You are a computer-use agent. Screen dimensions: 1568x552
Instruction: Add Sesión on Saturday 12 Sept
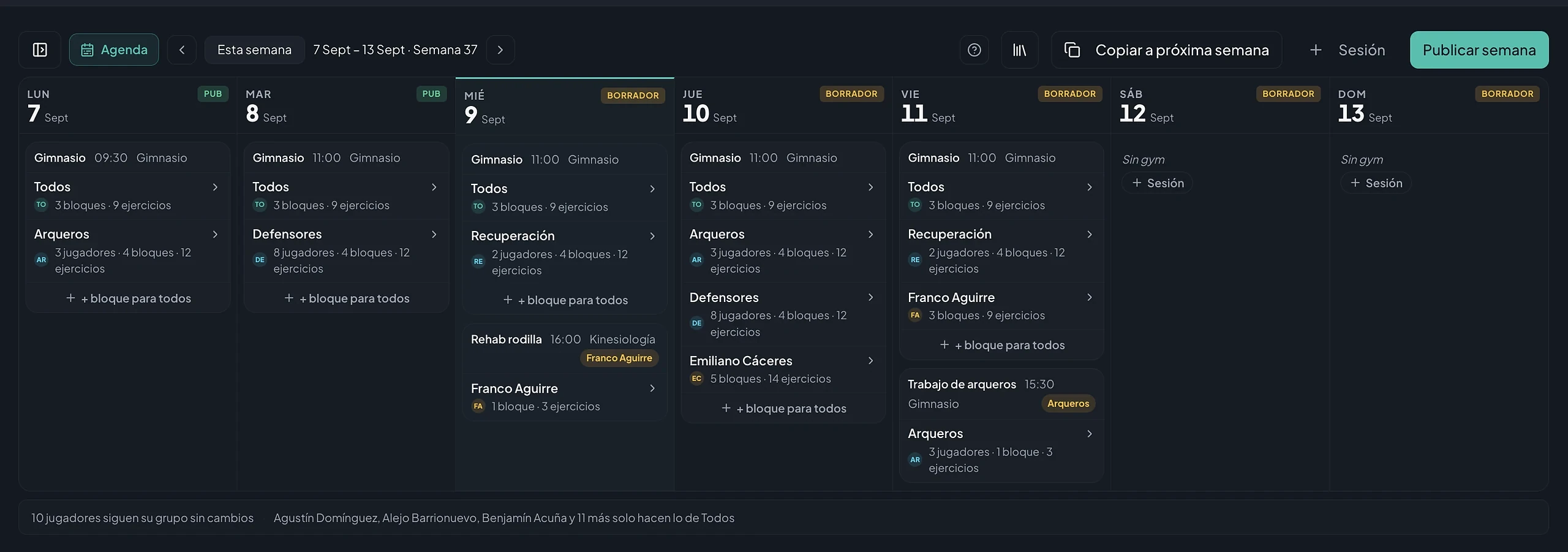1157,183
